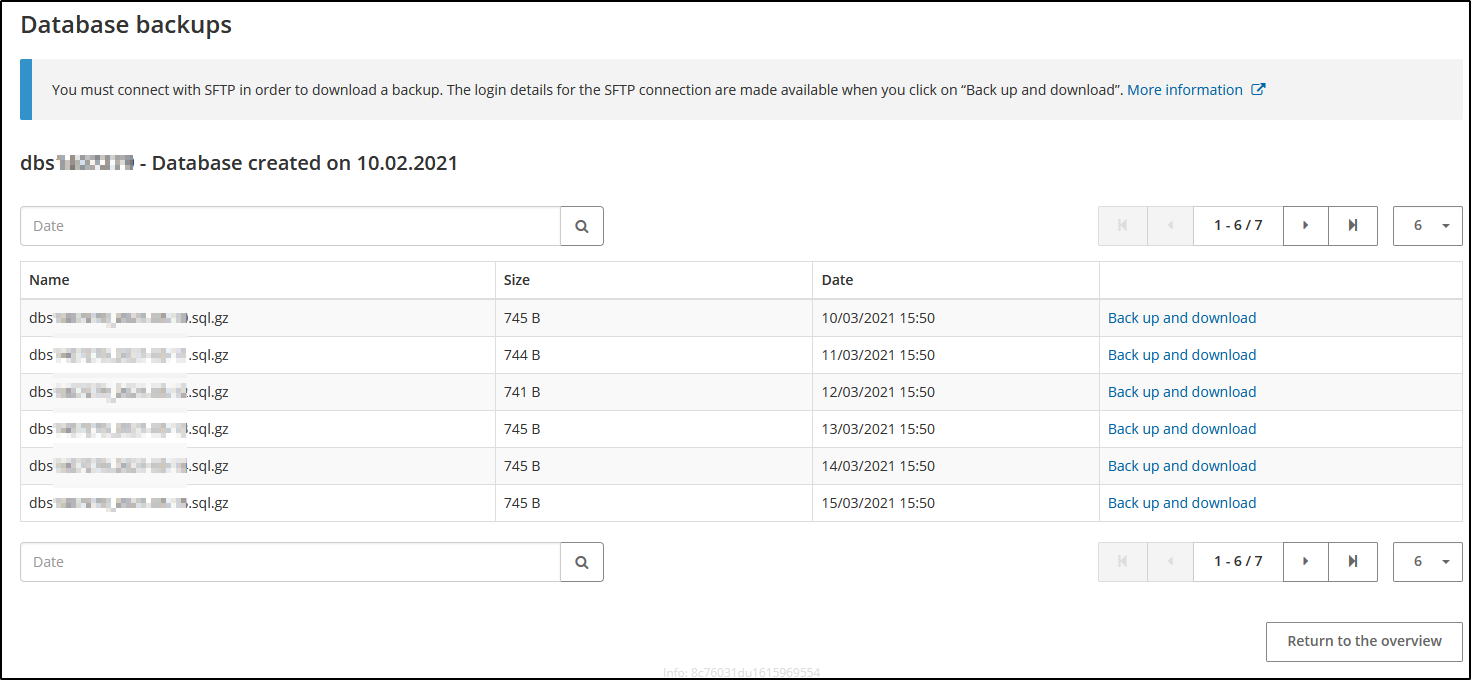
Task: Open top rows-per-page dropdown showing 6
Action: (x=1427, y=226)
